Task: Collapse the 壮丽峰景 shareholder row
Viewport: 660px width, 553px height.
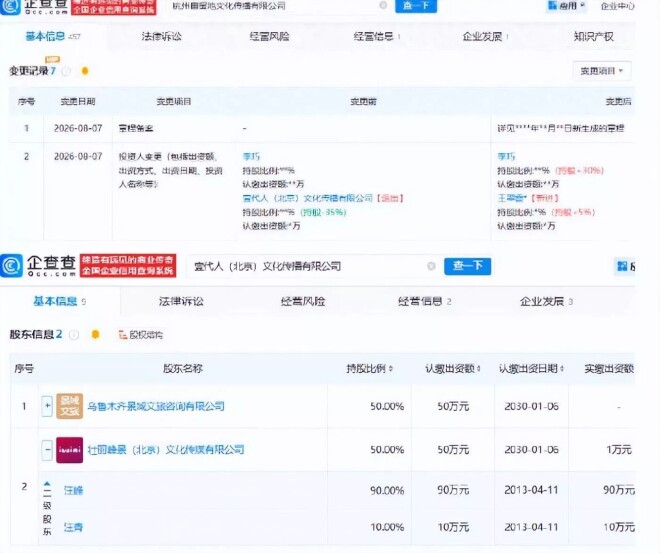Action: coord(47,450)
